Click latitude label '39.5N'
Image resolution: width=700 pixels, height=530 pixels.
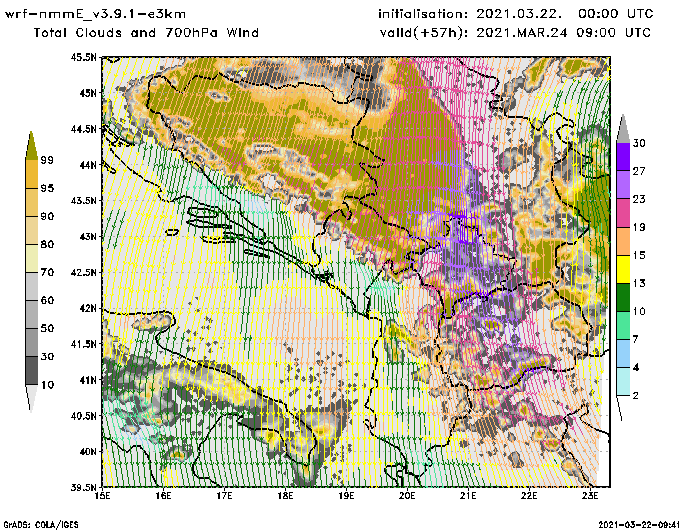point(83,488)
